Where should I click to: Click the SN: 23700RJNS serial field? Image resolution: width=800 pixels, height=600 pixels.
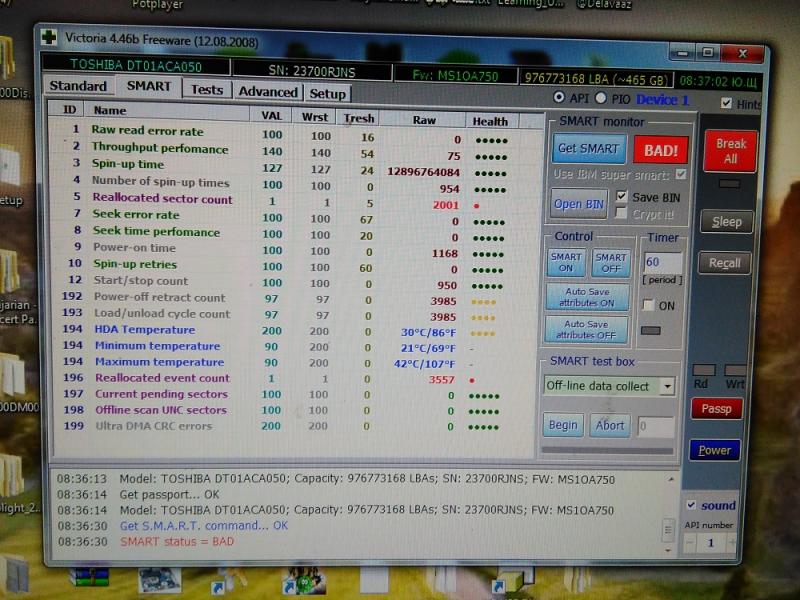[312, 71]
